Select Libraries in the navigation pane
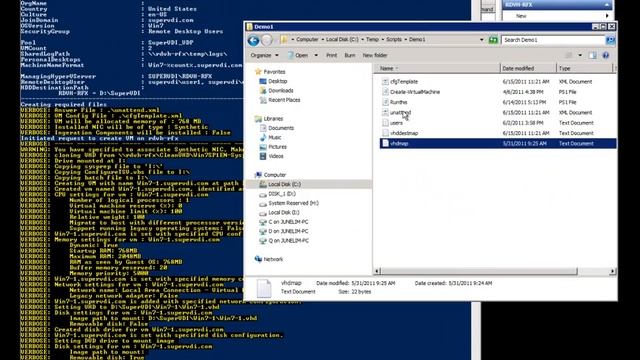The height and width of the screenshot is (360, 640). pyautogui.click(x=273, y=119)
